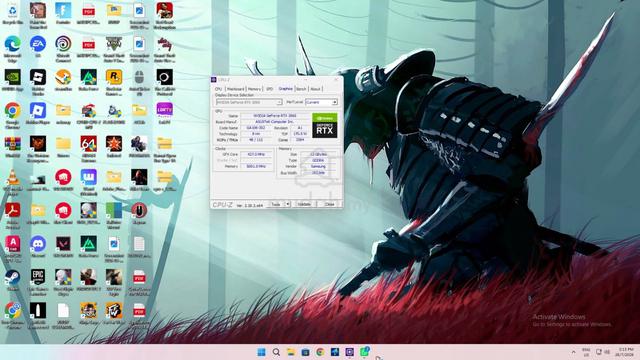Viewport: 640px width, 360px height.
Task: Open the WhatsApp icon on the taskbar
Action: (364, 351)
